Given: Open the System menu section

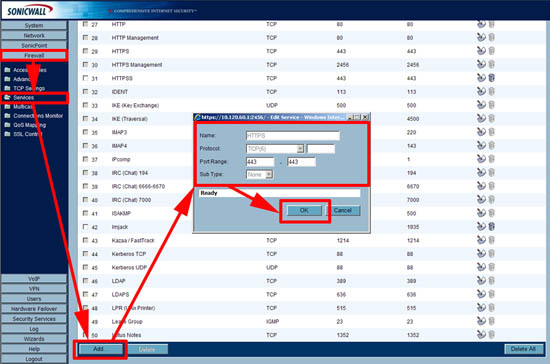Looking at the screenshot, I should point(34,25).
